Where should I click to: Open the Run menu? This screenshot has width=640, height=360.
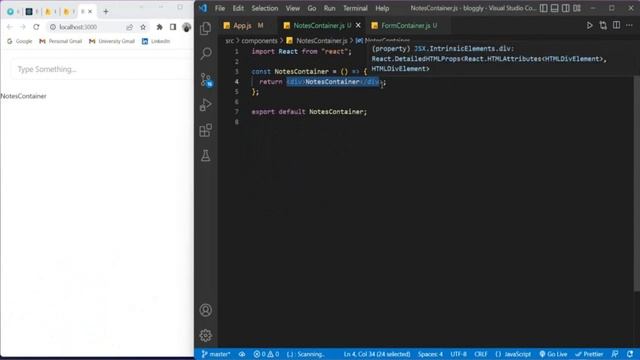329,8
